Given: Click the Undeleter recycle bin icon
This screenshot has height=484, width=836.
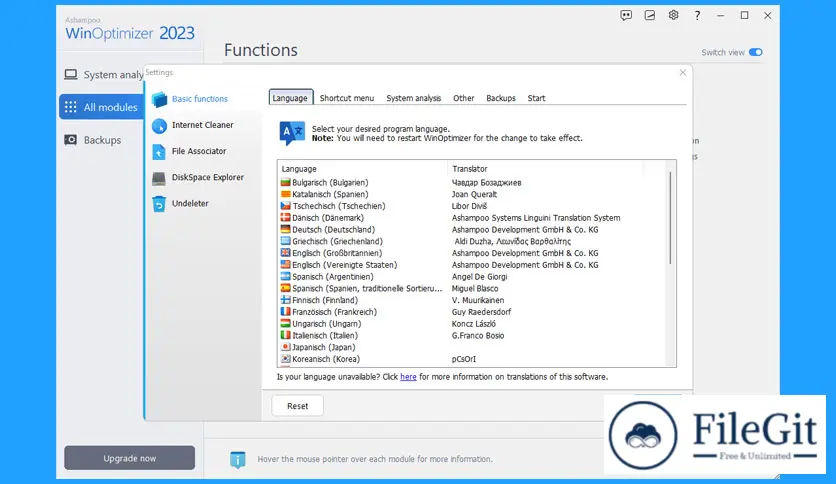Looking at the screenshot, I should pyautogui.click(x=159, y=204).
